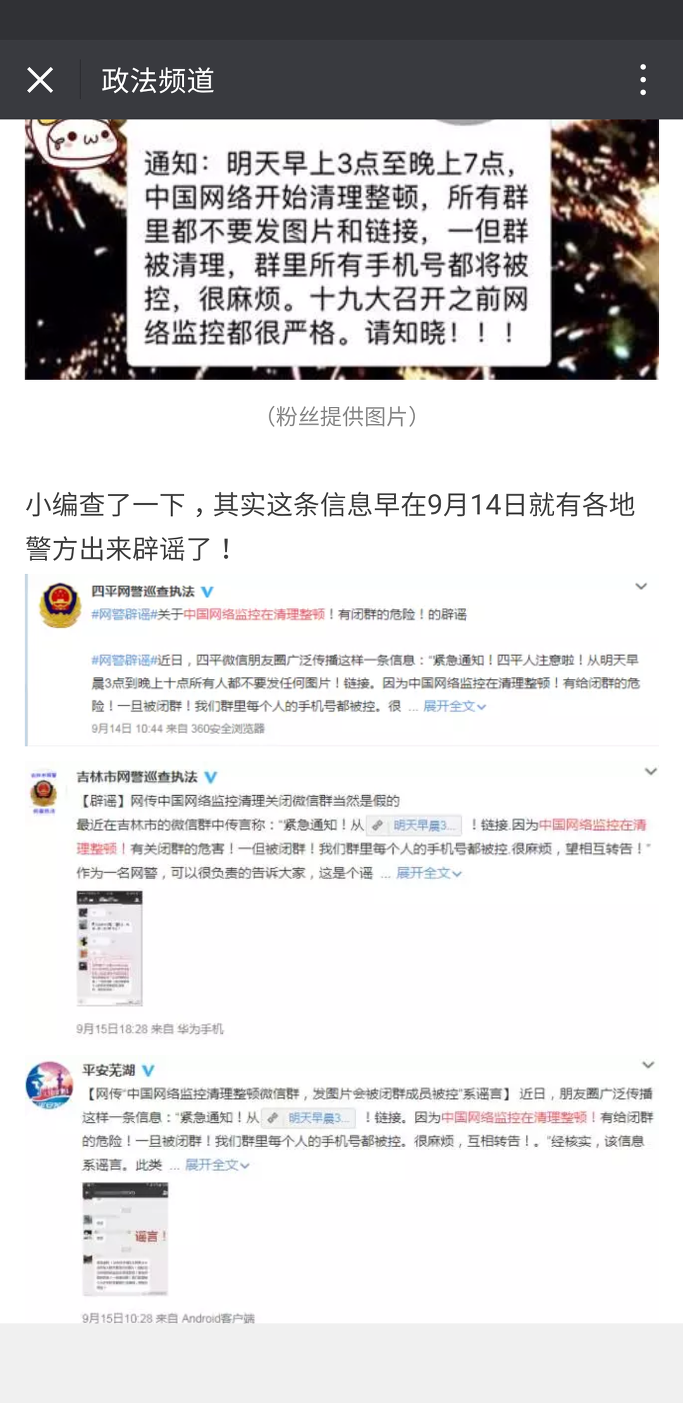Close the 政法频道 article page
Image resolution: width=683 pixels, height=1403 pixels.
pos(40,80)
